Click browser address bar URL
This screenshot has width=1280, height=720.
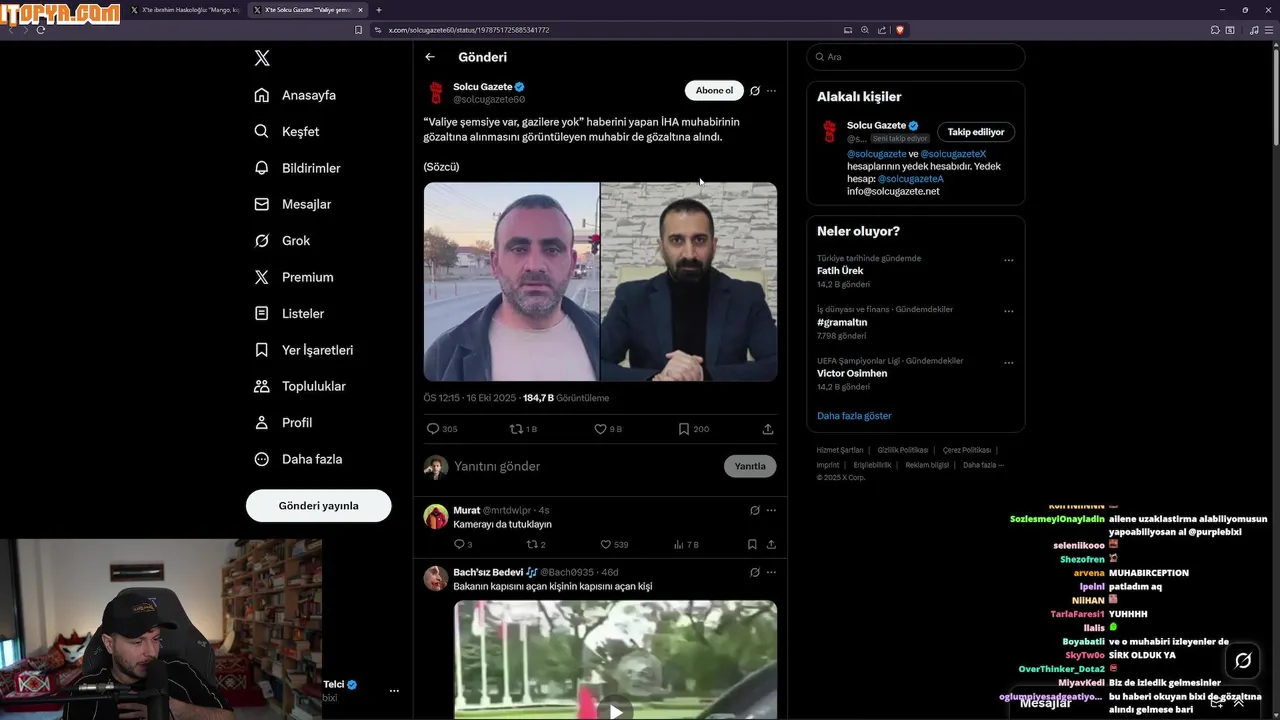pos(469,30)
